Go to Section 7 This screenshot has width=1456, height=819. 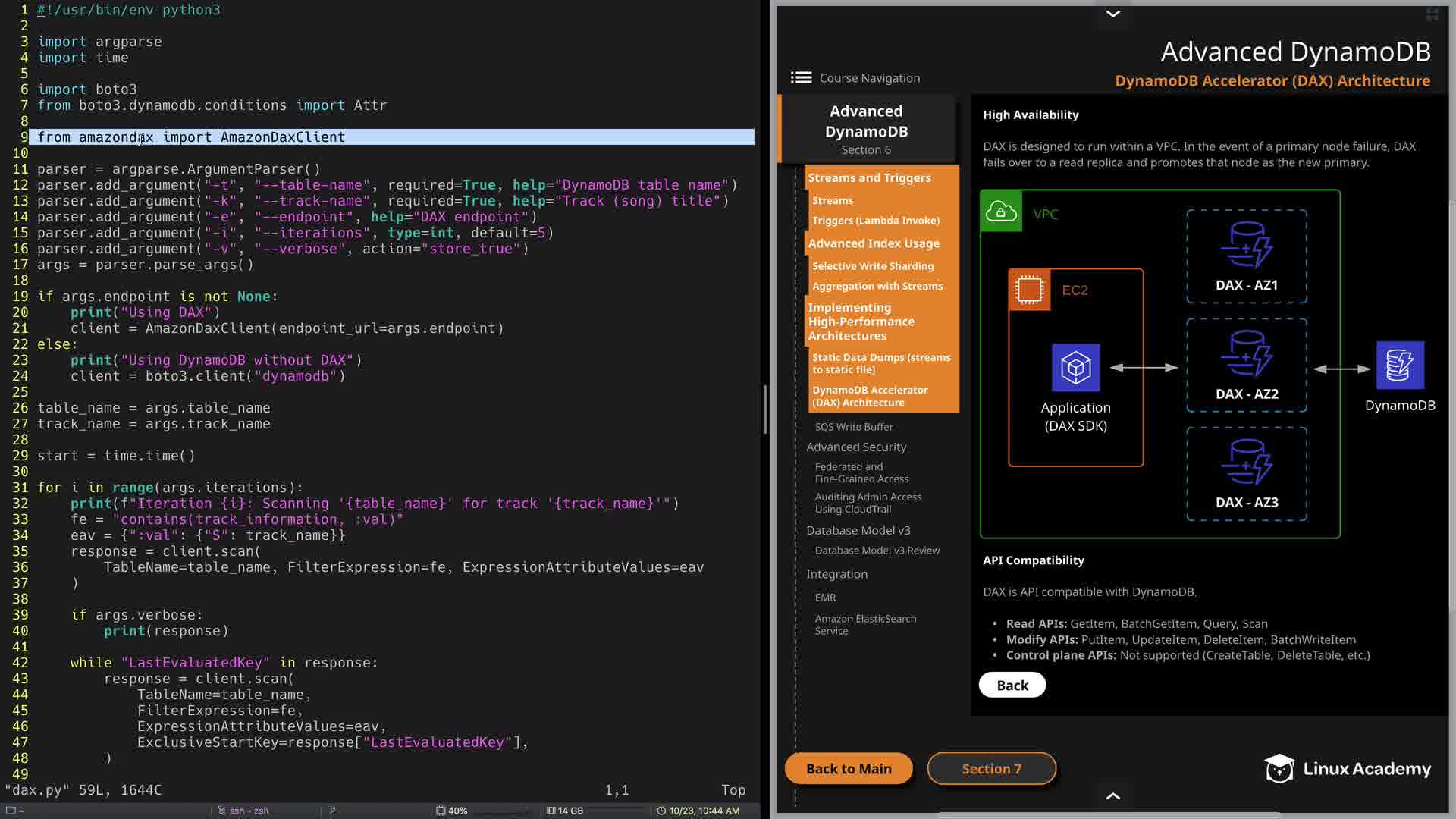(x=991, y=769)
